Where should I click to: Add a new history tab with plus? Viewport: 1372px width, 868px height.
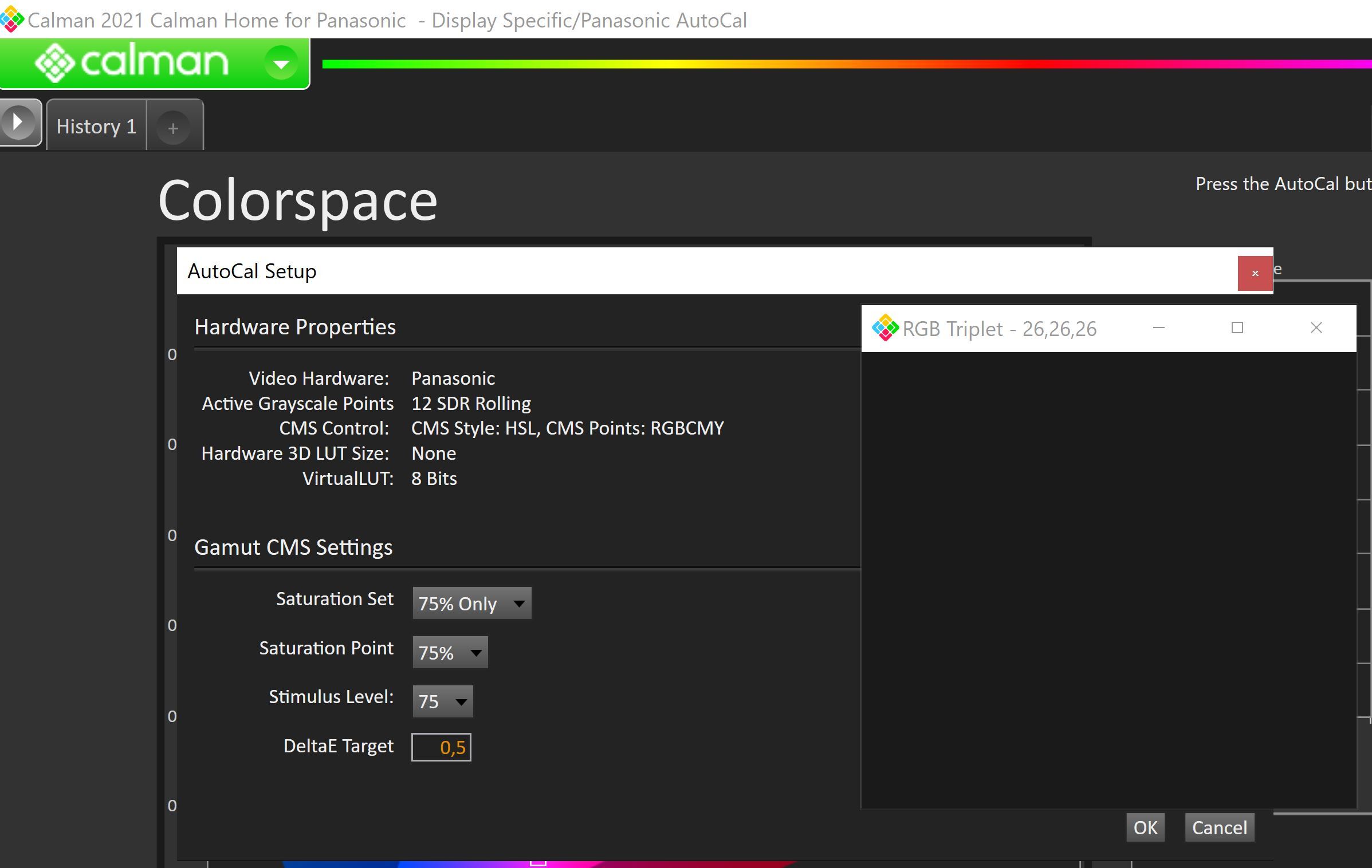[173, 128]
